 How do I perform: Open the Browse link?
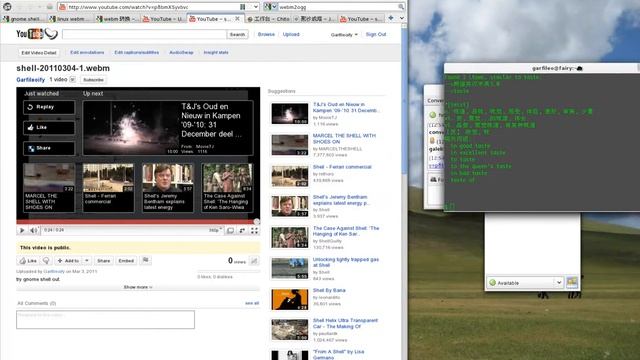[266, 34]
